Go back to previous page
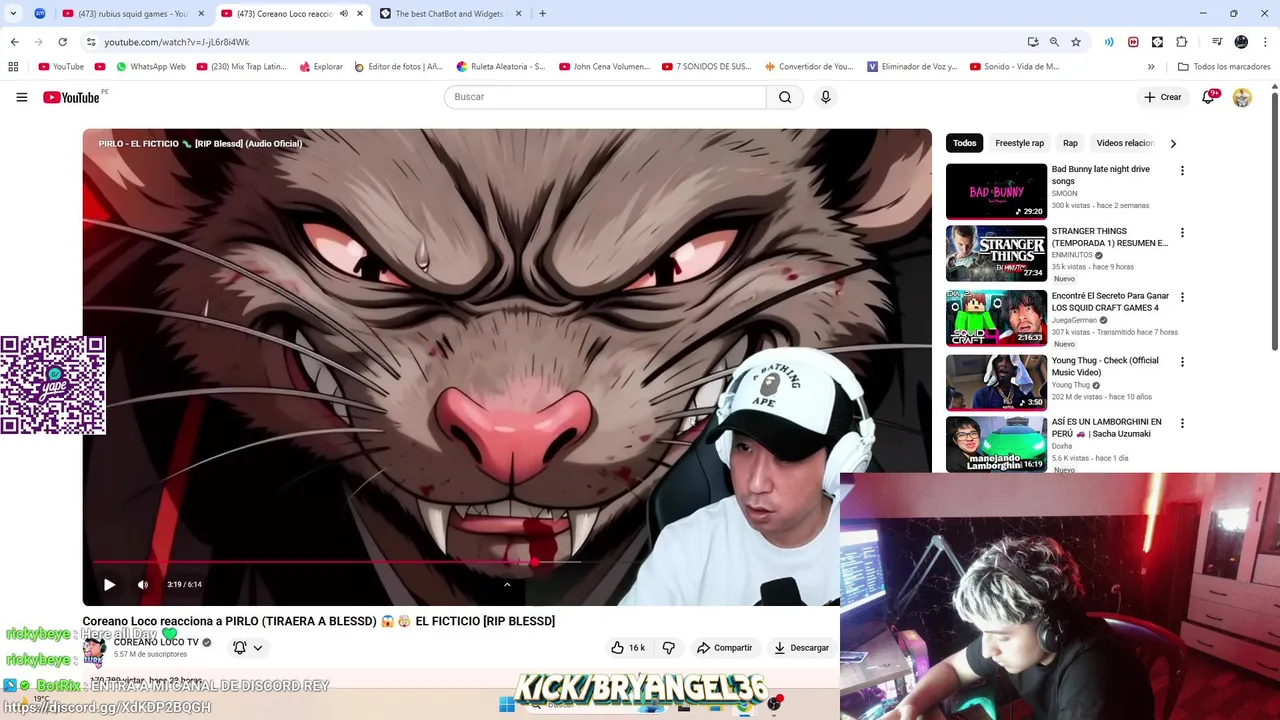This screenshot has width=1280, height=720. 14,42
